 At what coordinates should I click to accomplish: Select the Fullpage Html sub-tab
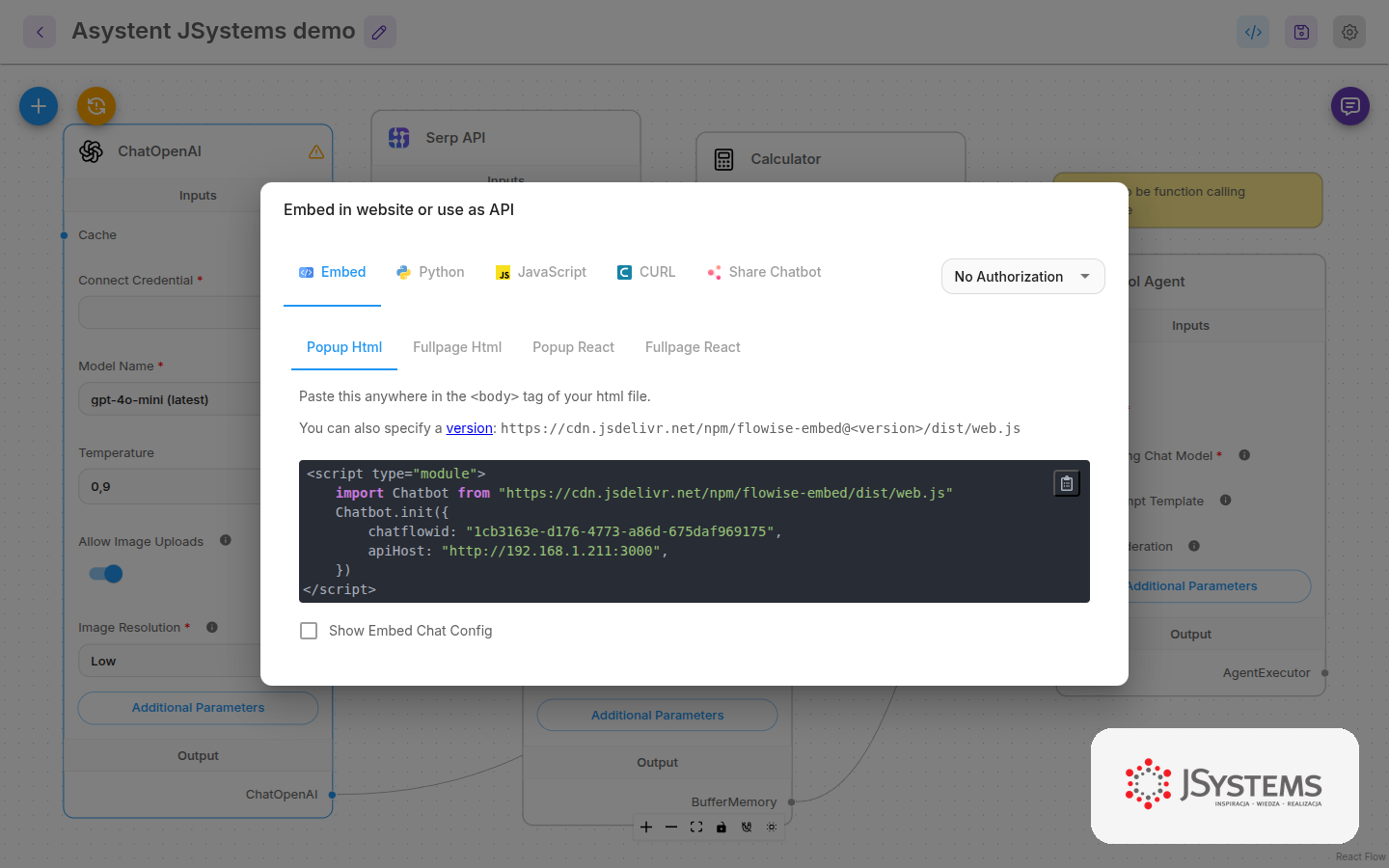pos(457,347)
